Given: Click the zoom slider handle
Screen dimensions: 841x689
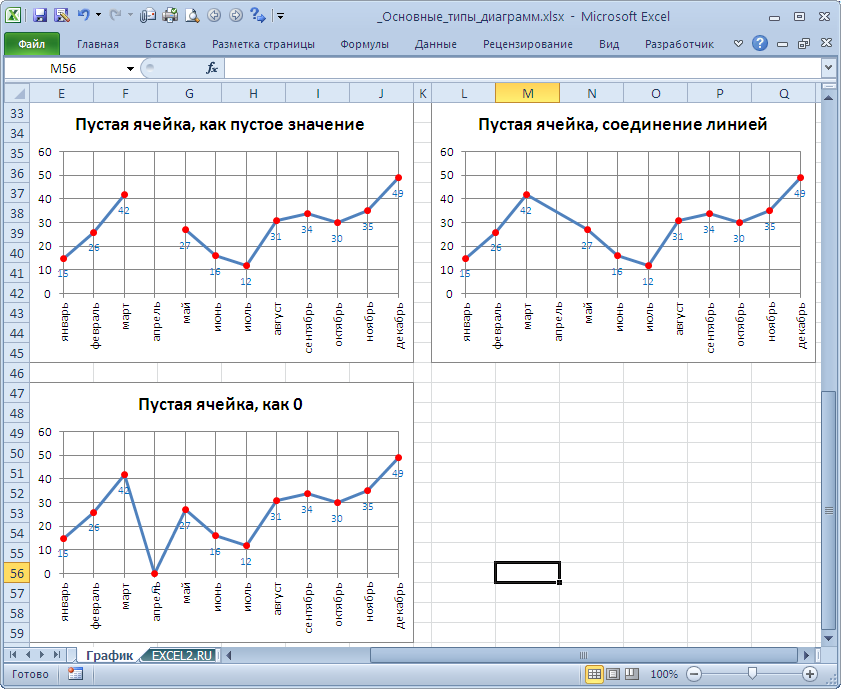Looking at the screenshot, I should pos(752,674).
